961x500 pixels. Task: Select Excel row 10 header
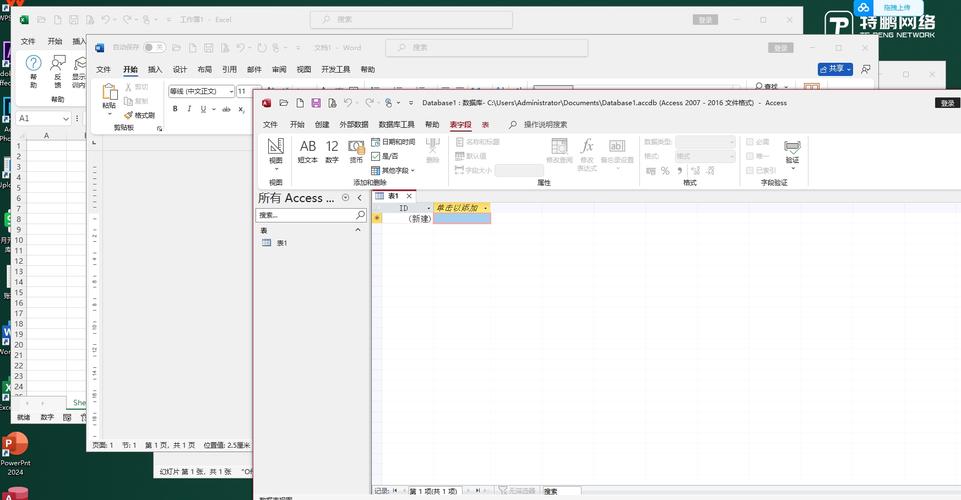pyautogui.click(x=18, y=240)
